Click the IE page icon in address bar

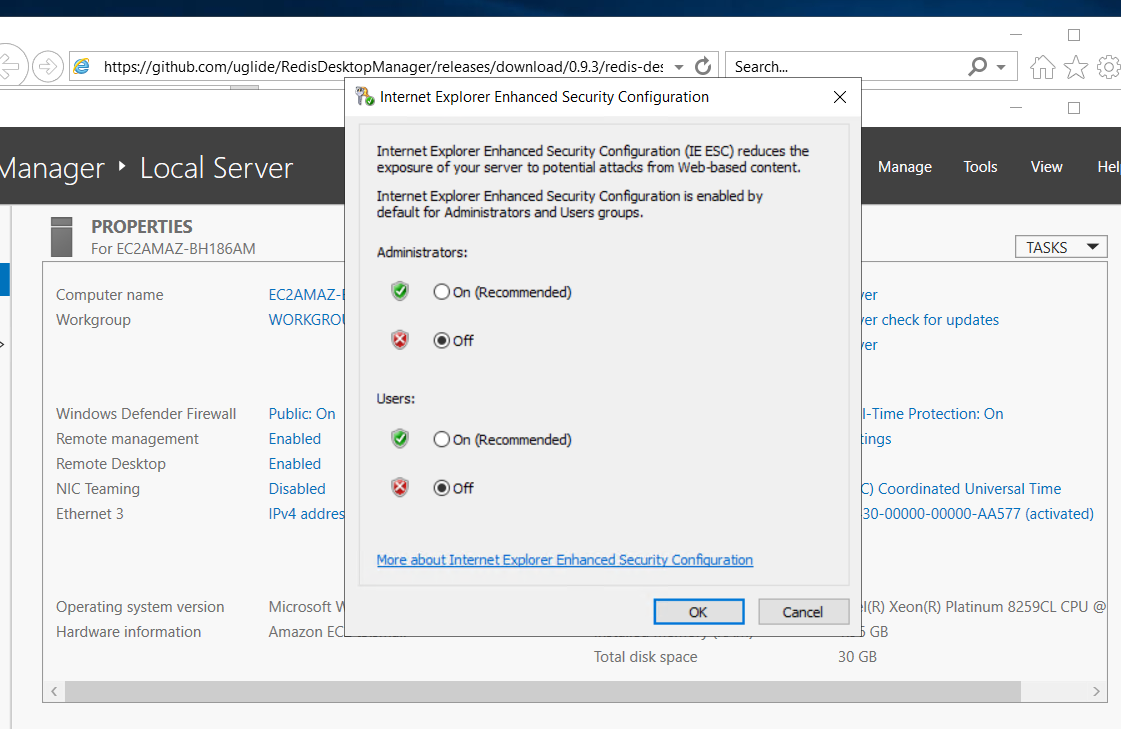point(83,66)
